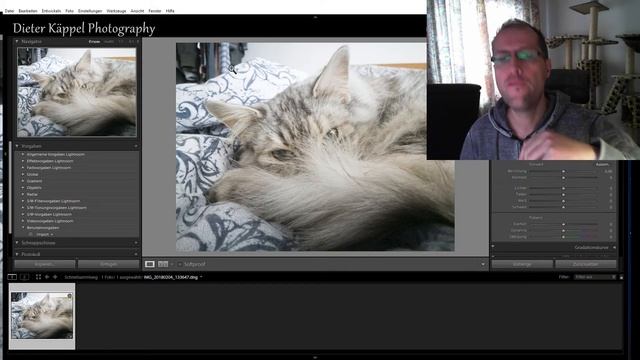This screenshot has width=640, height=360.
Task: Toggle the Gradationskurve panel on/off switch
Action: [x=493, y=247]
